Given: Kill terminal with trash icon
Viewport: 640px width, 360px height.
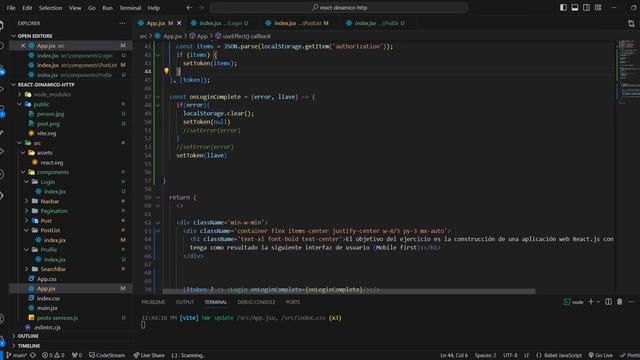Looking at the screenshot, I should [619, 302].
